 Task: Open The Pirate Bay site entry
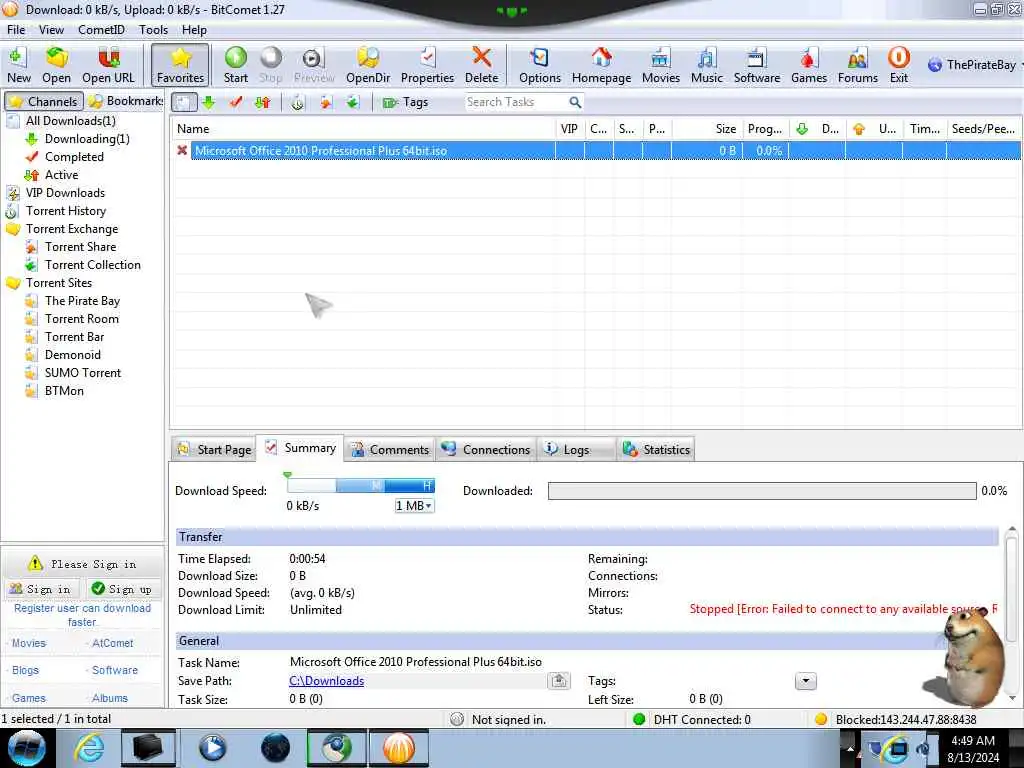(82, 301)
